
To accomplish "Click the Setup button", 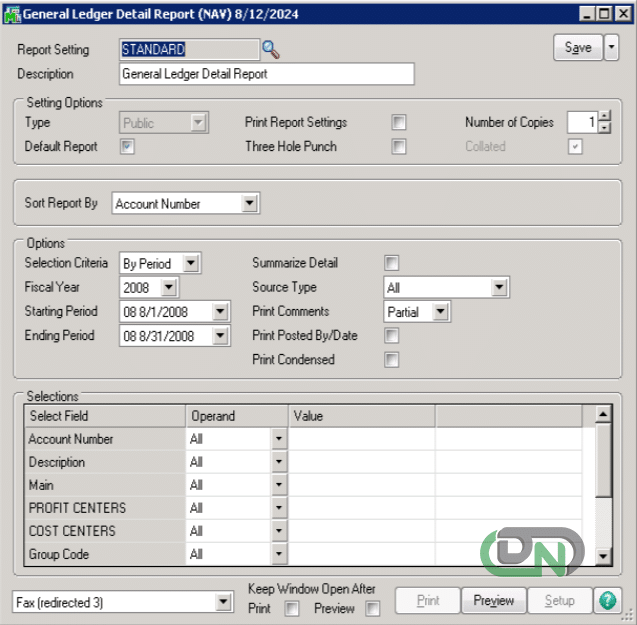I will [559, 600].
